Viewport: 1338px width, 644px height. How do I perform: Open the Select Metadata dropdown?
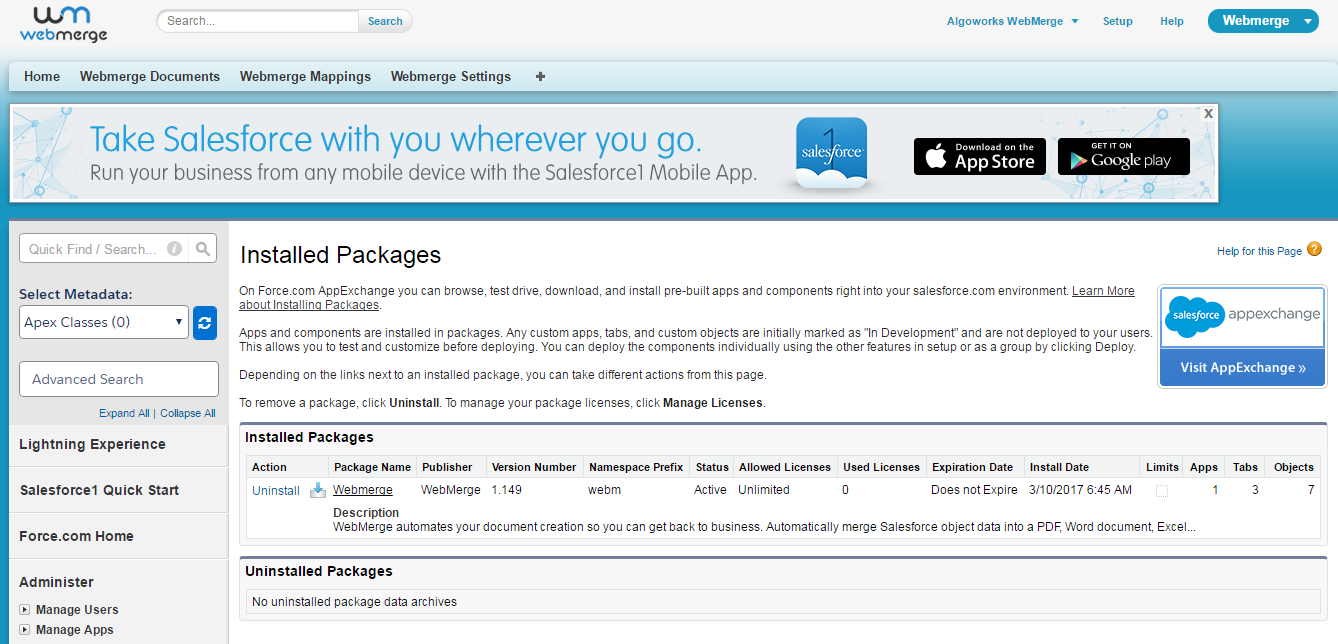[x=104, y=323]
